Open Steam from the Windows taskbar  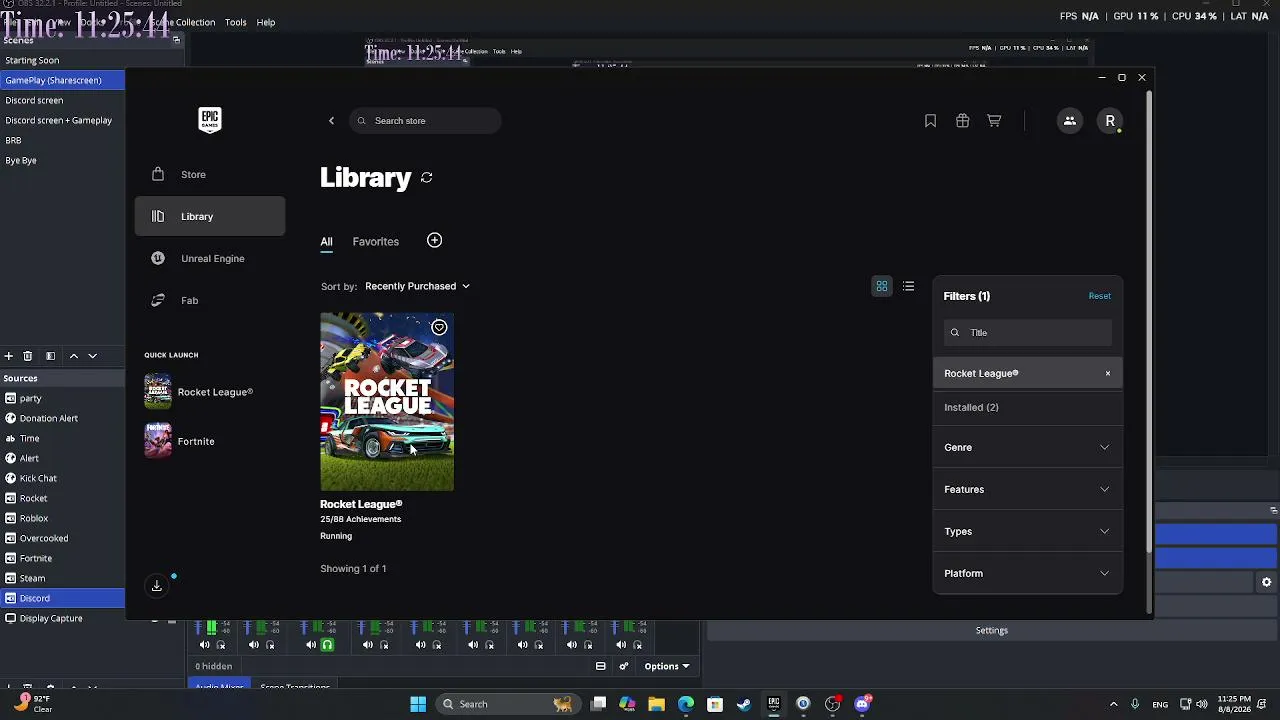click(x=744, y=704)
